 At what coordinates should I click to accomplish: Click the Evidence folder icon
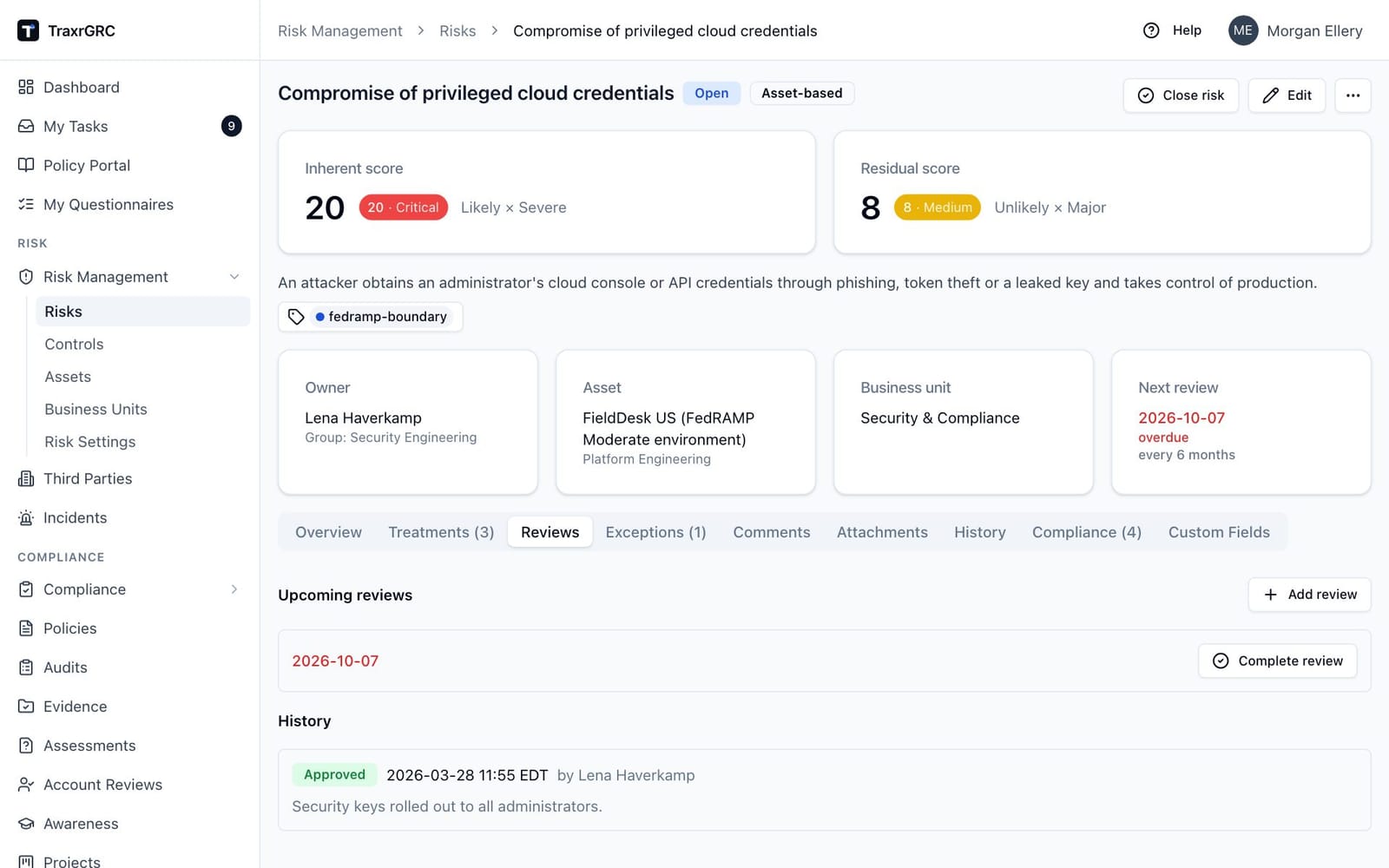pos(26,707)
